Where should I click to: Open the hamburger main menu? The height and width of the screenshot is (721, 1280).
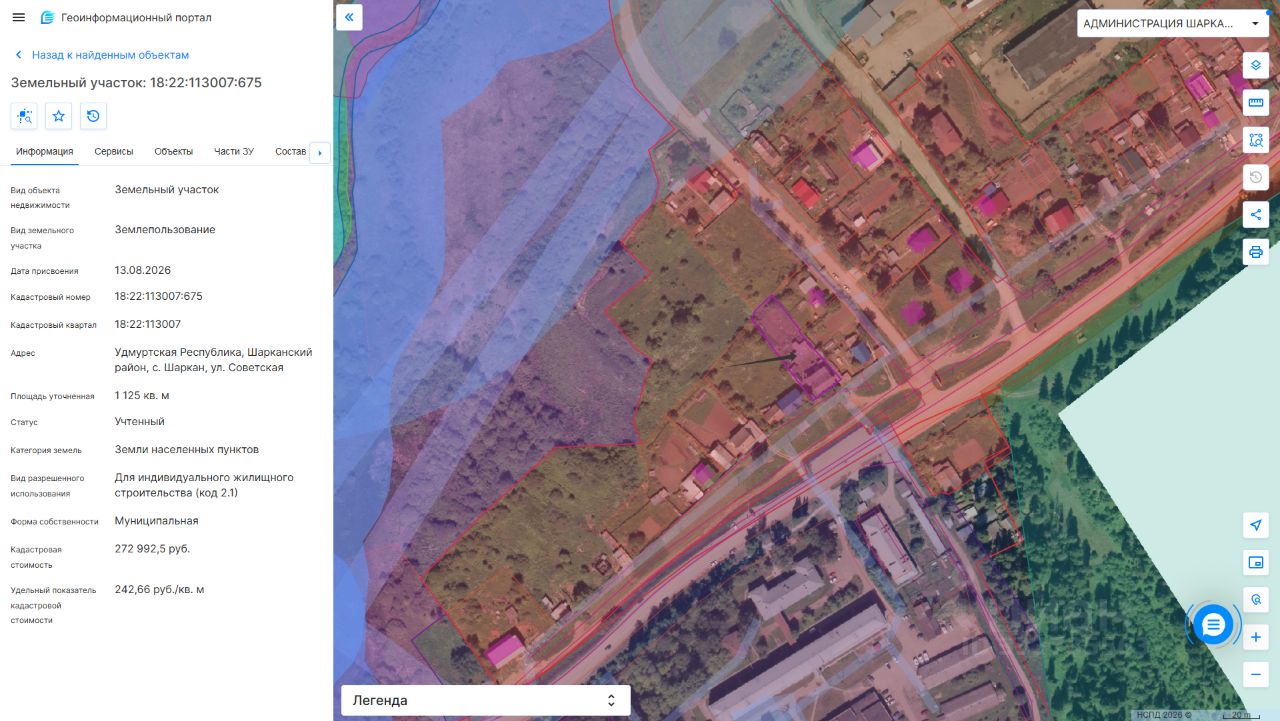18,17
